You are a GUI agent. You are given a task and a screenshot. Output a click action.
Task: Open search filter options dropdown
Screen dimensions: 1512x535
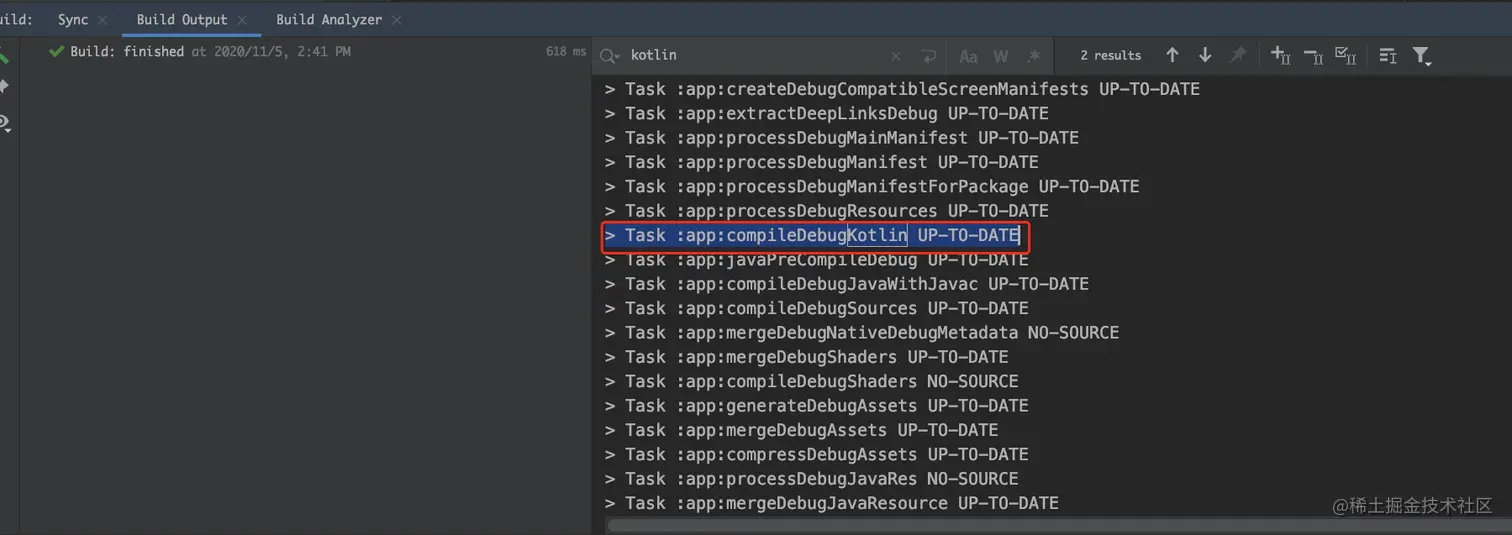pos(1422,56)
